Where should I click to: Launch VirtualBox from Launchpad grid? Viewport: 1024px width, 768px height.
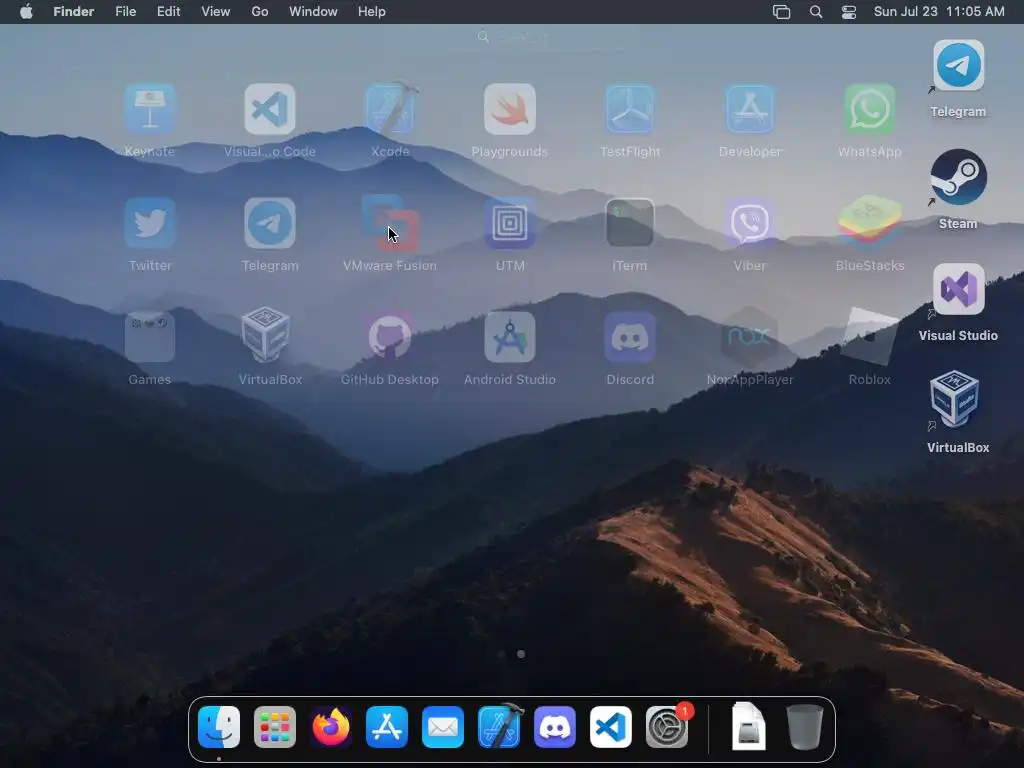click(x=266, y=334)
